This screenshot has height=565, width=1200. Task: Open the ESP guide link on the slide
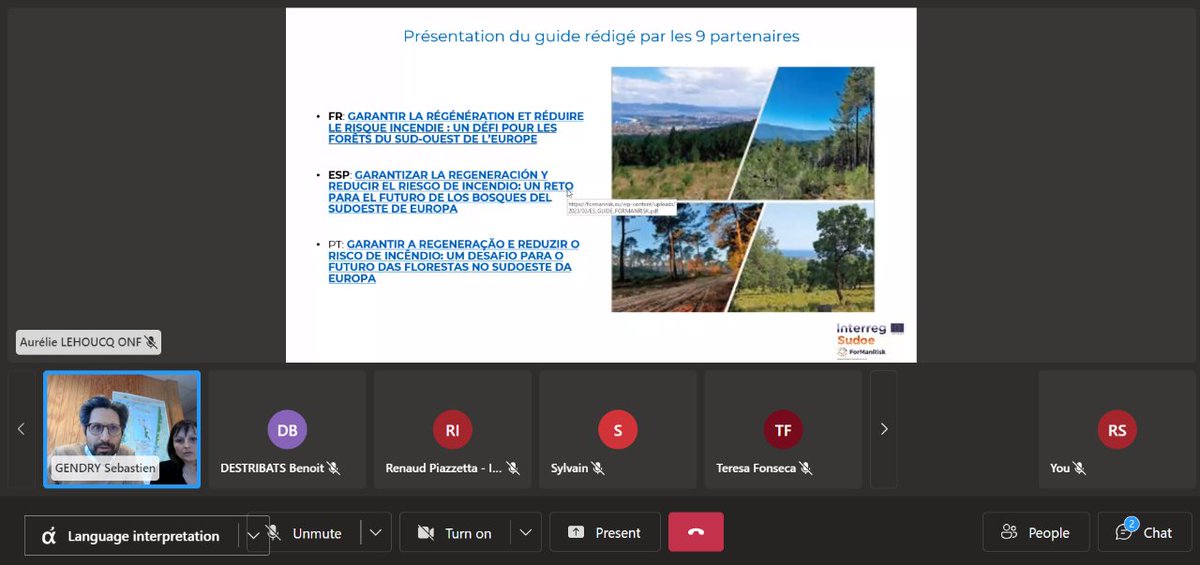pyautogui.click(x=451, y=192)
